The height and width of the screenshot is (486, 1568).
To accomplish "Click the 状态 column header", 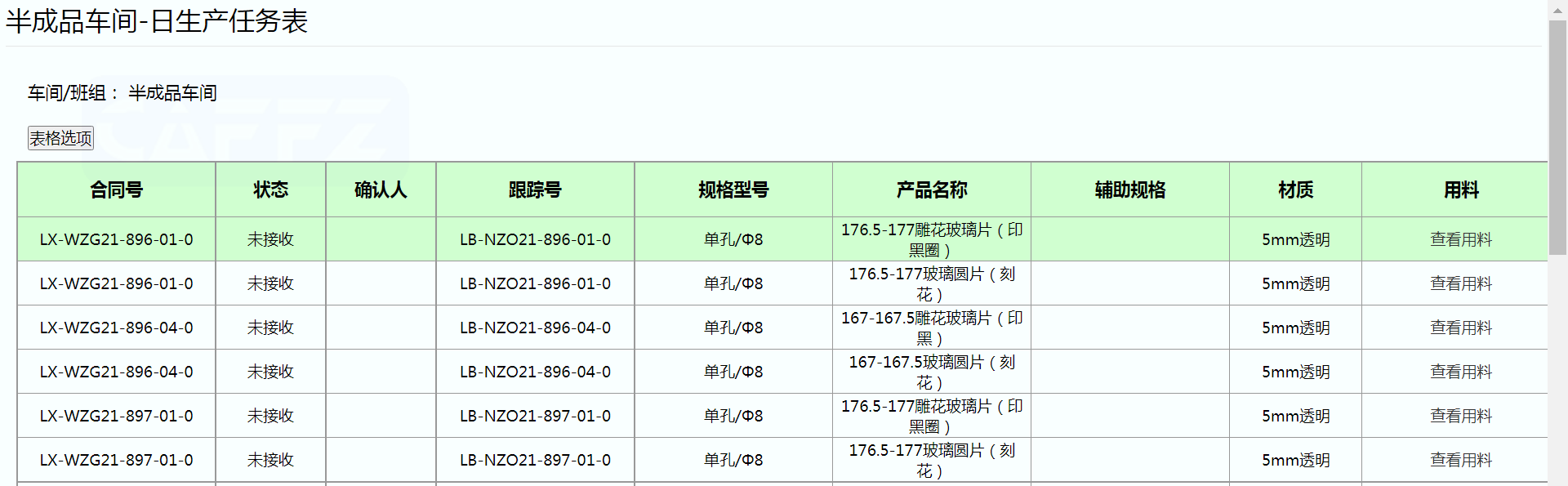I will click(x=270, y=189).
